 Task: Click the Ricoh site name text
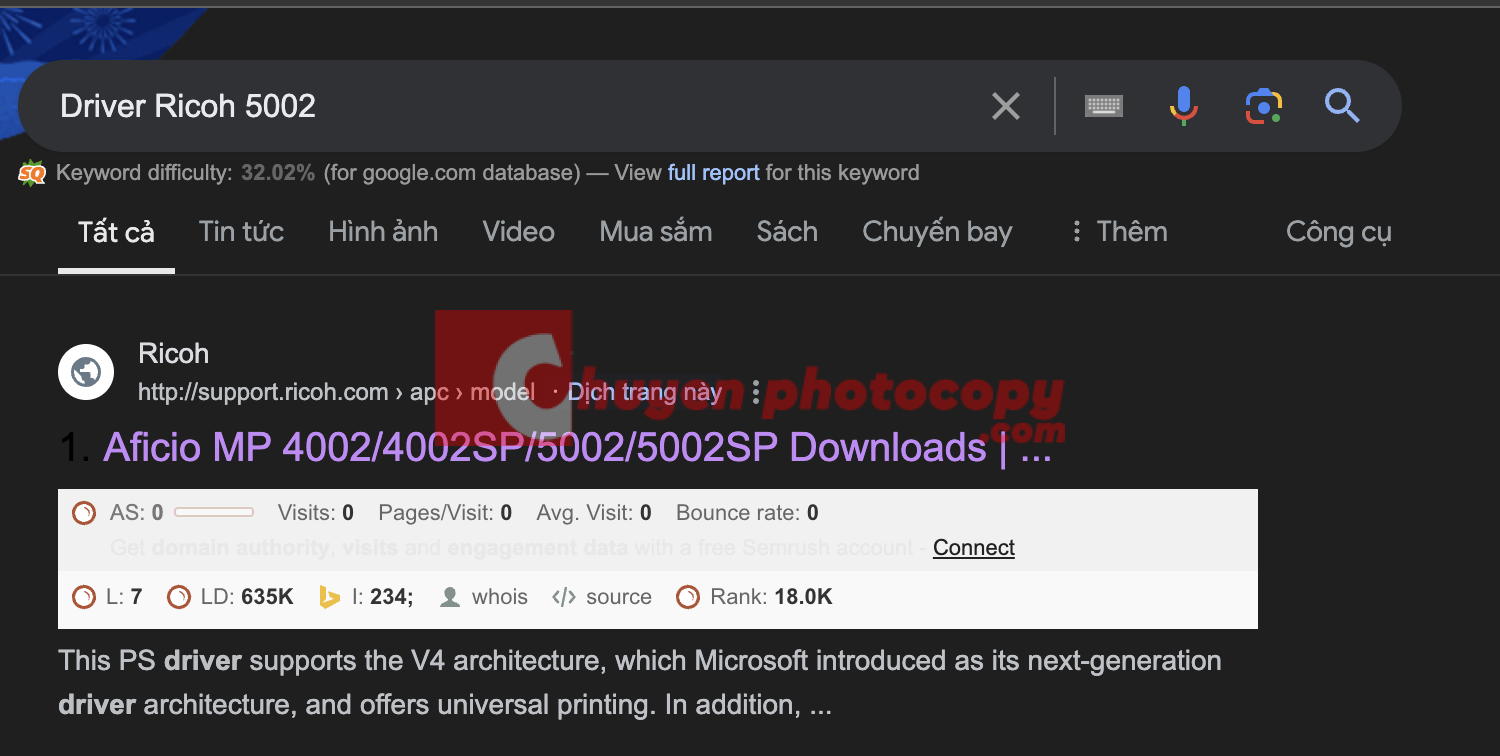pyautogui.click(x=174, y=354)
